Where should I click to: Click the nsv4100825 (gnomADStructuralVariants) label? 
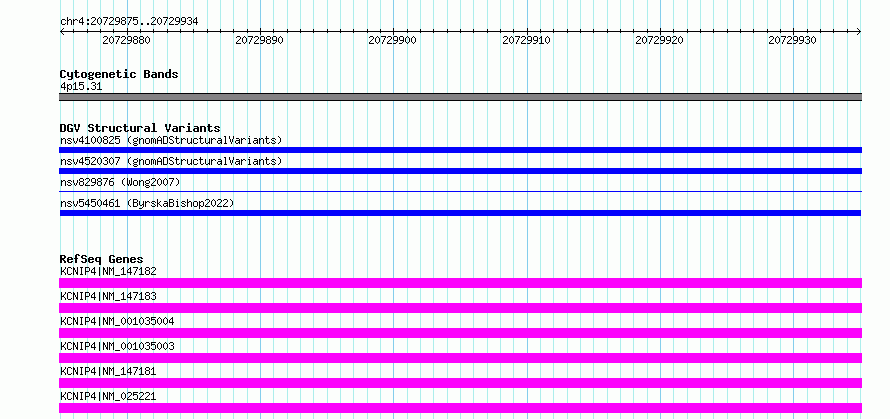click(x=171, y=140)
